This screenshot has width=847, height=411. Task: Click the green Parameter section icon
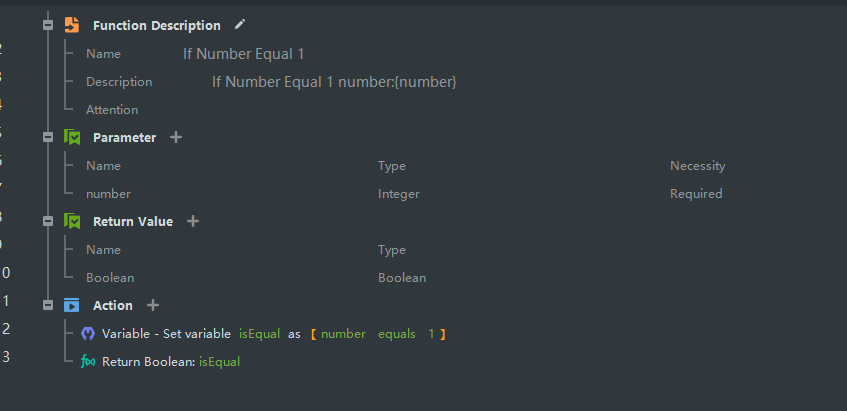click(72, 137)
